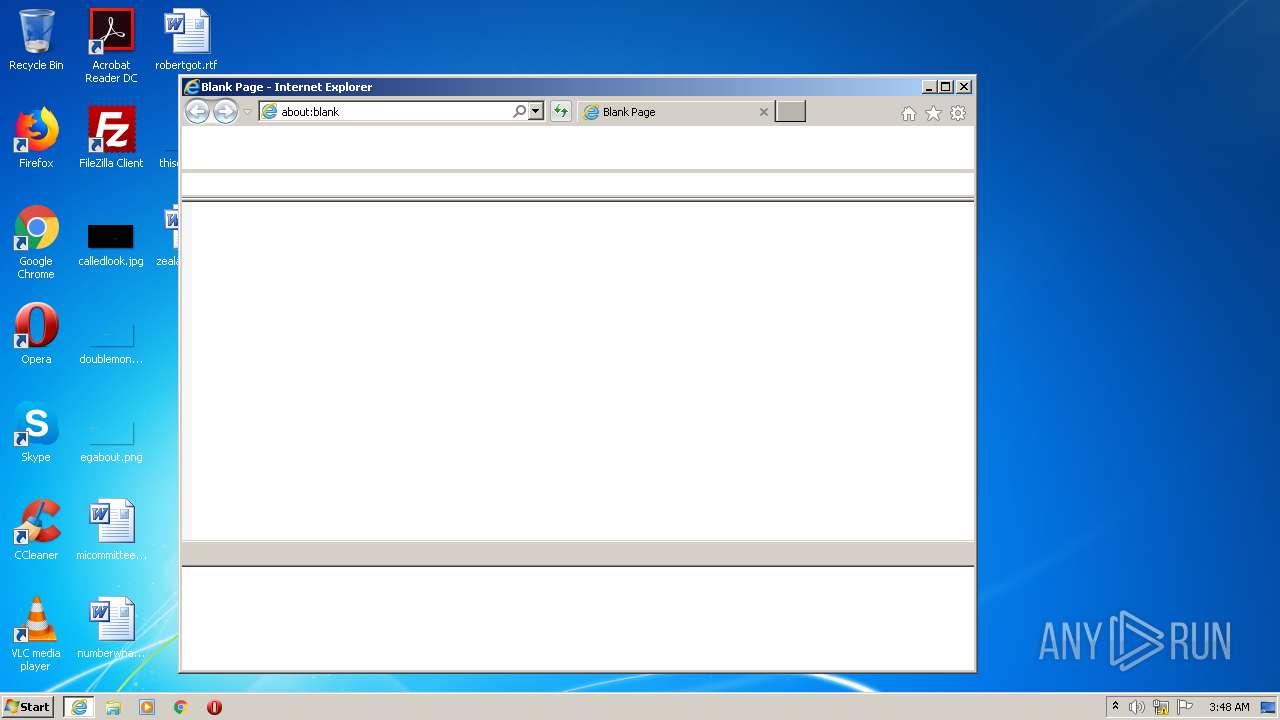The height and width of the screenshot is (720, 1280).
Task: Click the address bar search magnifier
Action: click(x=520, y=112)
